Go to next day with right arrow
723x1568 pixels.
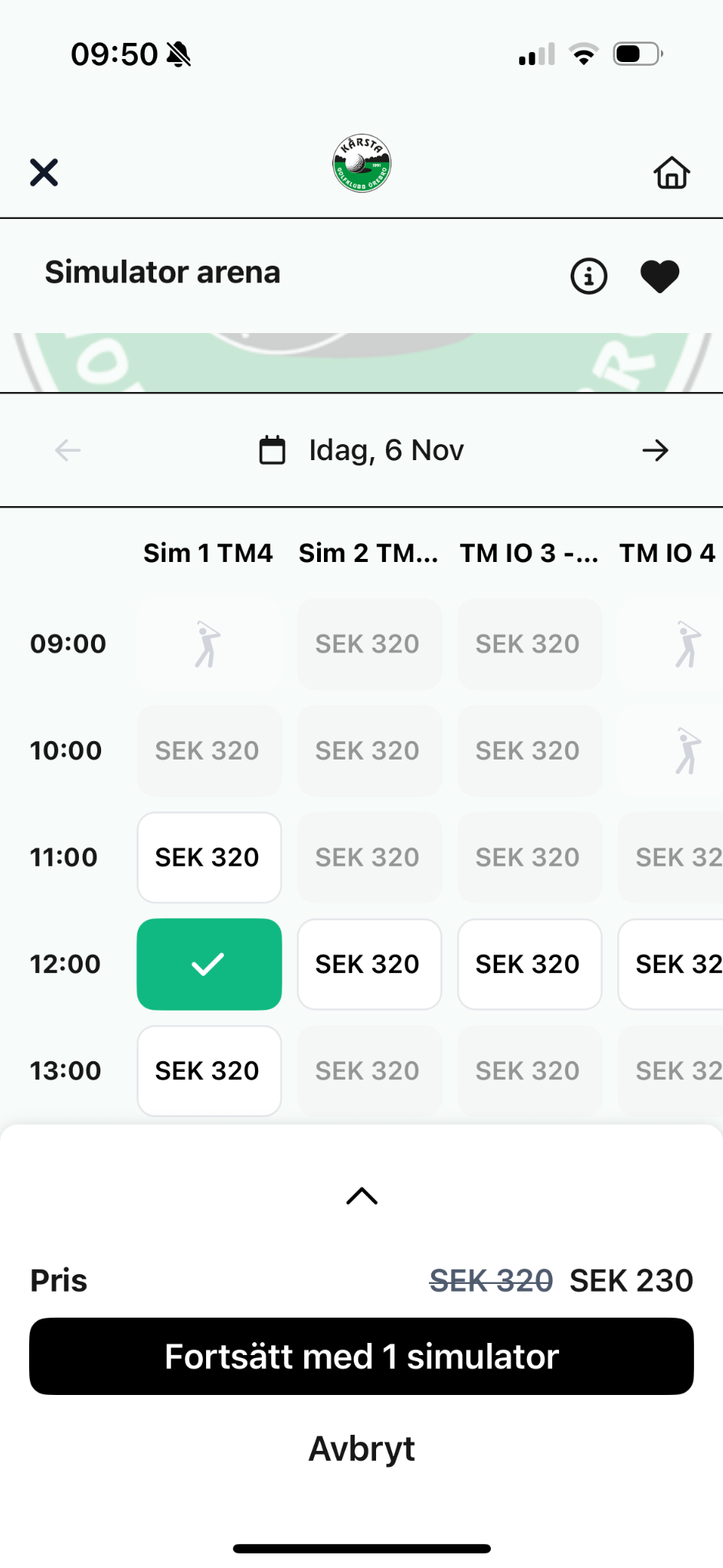pyautogui.click(x=655, y=450)
